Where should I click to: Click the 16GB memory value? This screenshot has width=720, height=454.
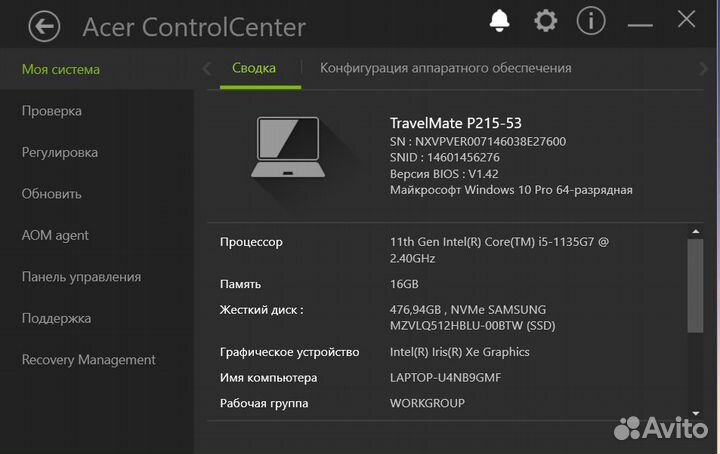404,284
